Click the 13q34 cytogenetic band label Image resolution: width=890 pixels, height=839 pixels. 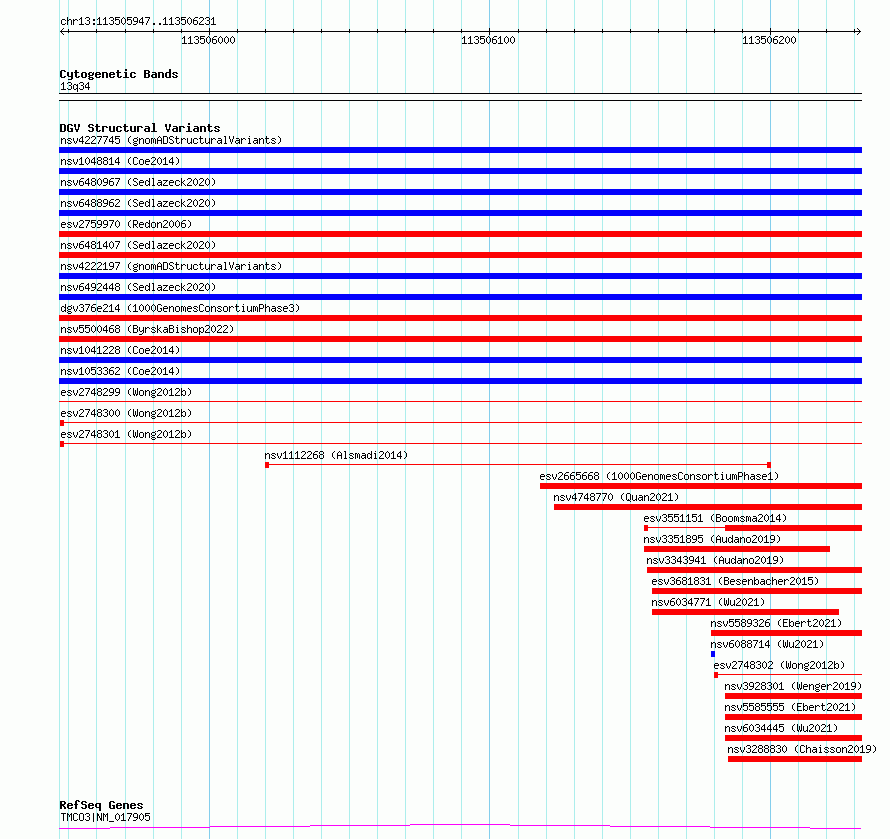75,86
